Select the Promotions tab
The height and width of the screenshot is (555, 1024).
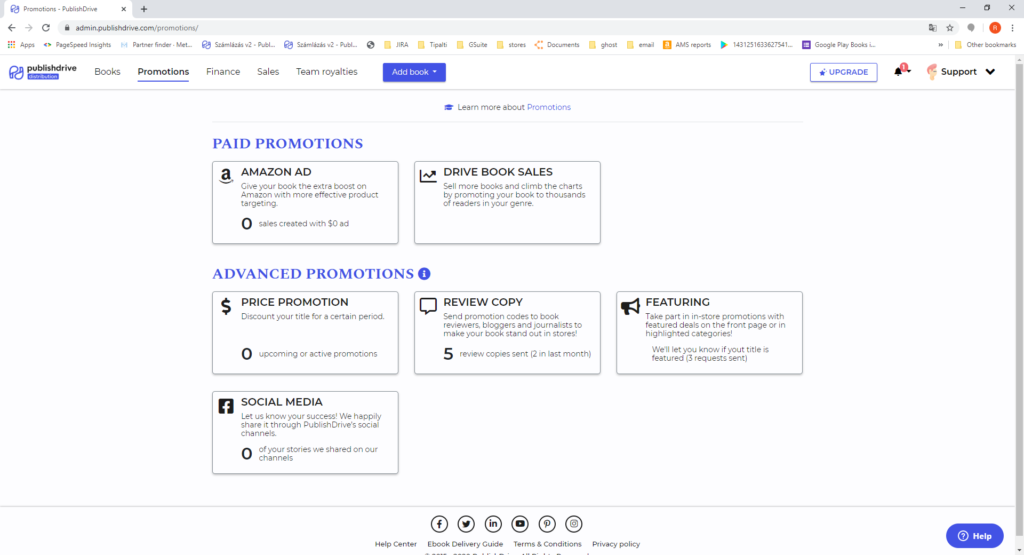pos(163,72)
